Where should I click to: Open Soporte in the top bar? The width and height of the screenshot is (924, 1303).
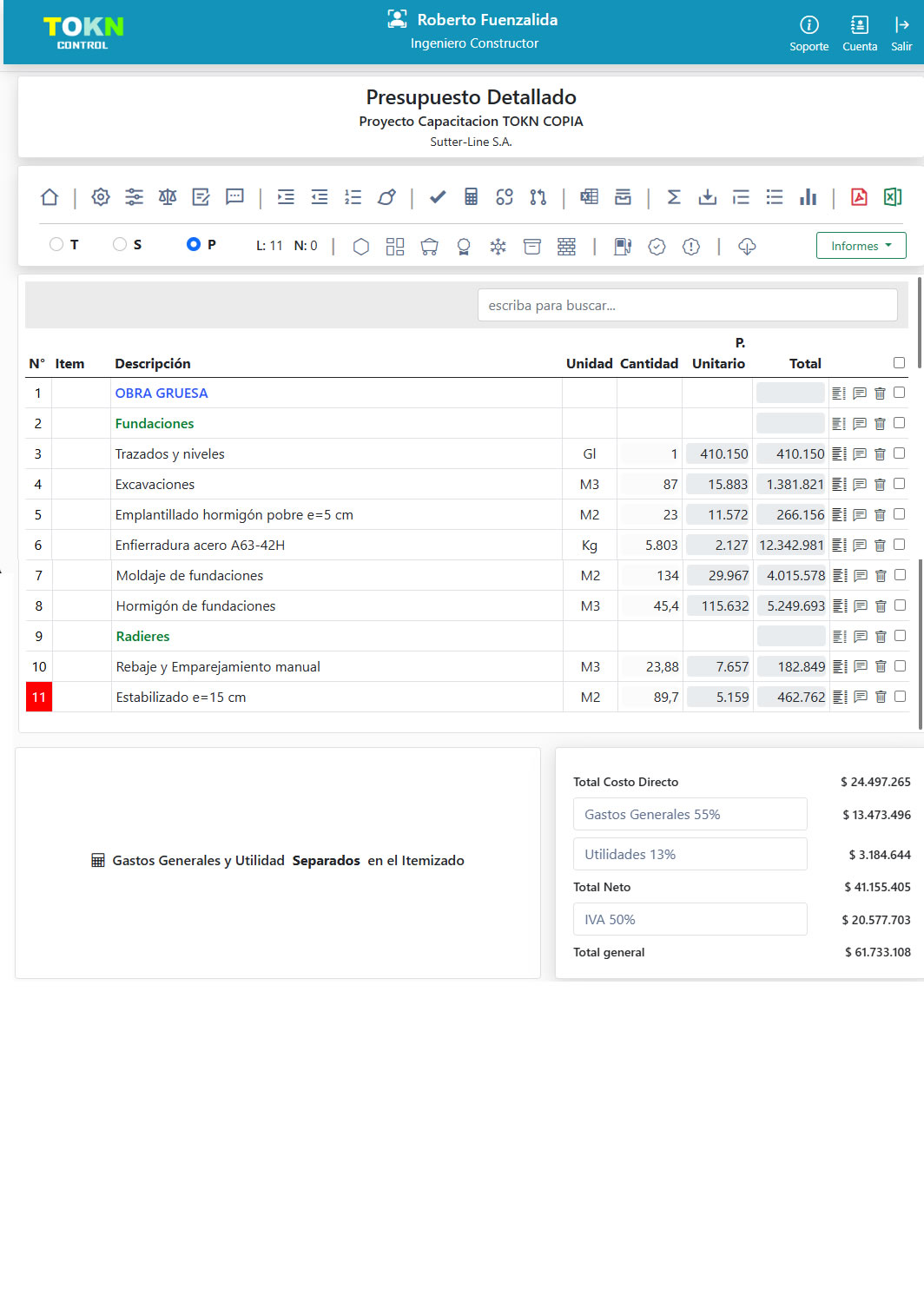coord(808,34)
